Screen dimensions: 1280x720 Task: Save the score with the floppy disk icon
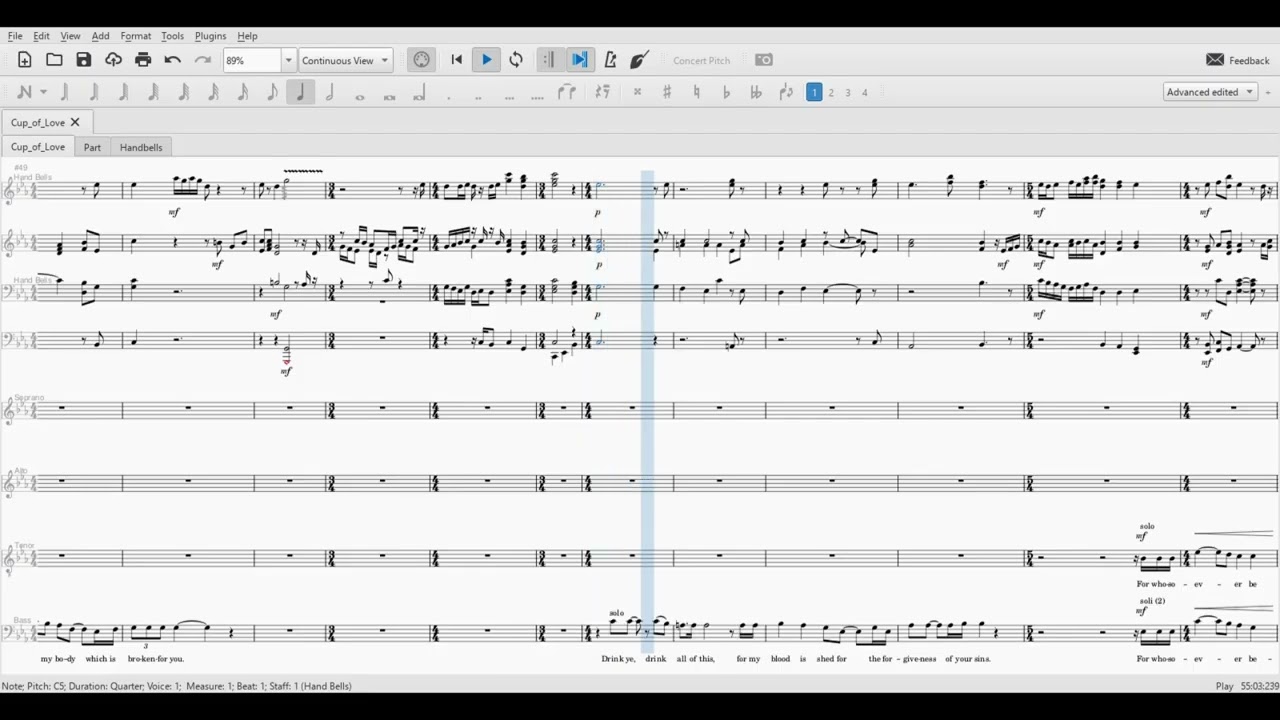84,60
